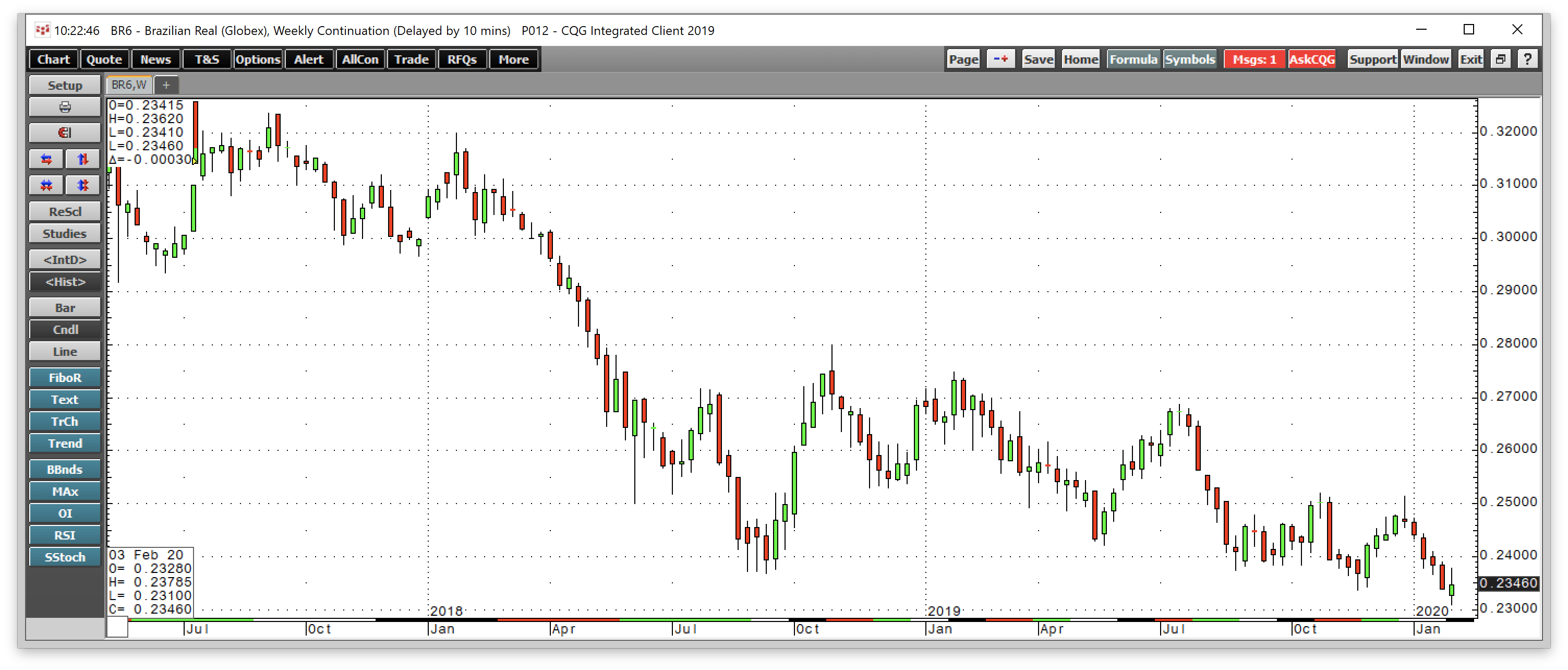Select the Text annotation tool

tap(65, 400)
